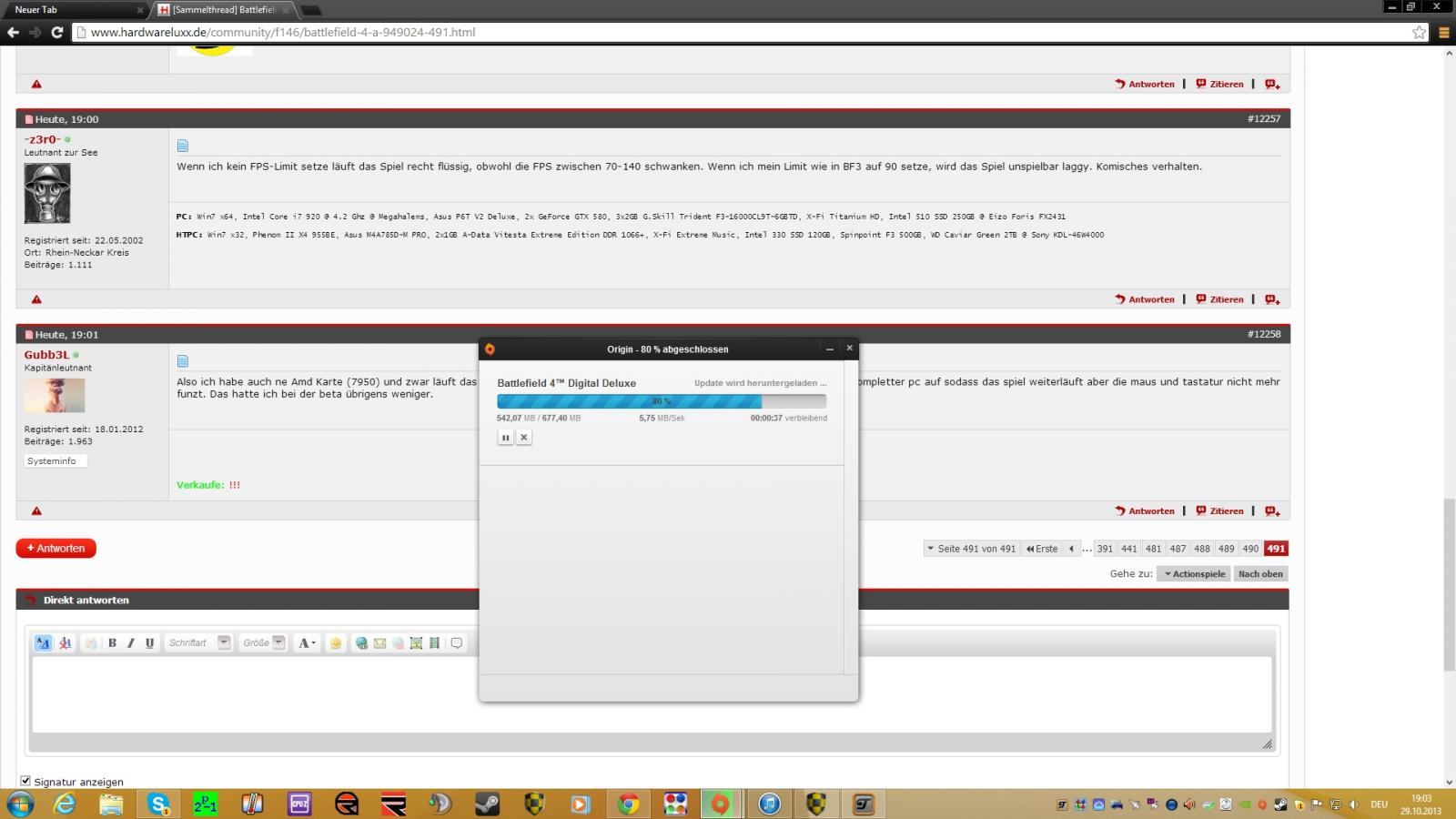Open Steam from the taskbar
Image resolution: width=1456 pixels, height=819 pixels.
coord(487,804)
